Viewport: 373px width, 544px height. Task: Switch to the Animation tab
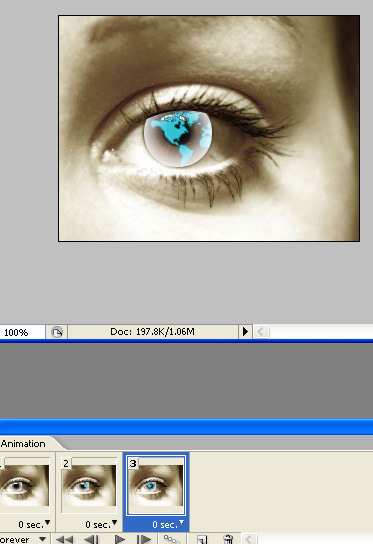click(x=23, y=444)
